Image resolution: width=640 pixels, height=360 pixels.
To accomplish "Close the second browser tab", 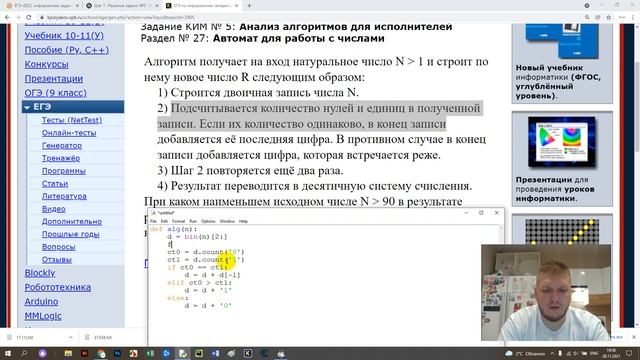I will (157, 6).
